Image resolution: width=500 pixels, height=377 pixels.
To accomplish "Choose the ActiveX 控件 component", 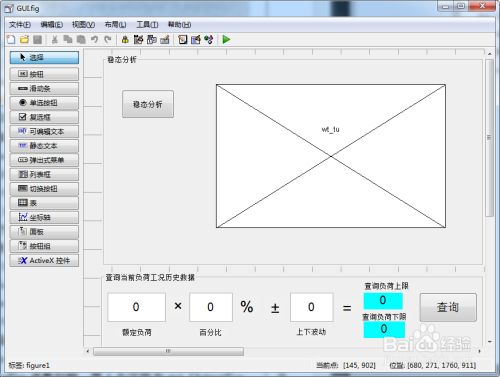I will pos(44,261).
